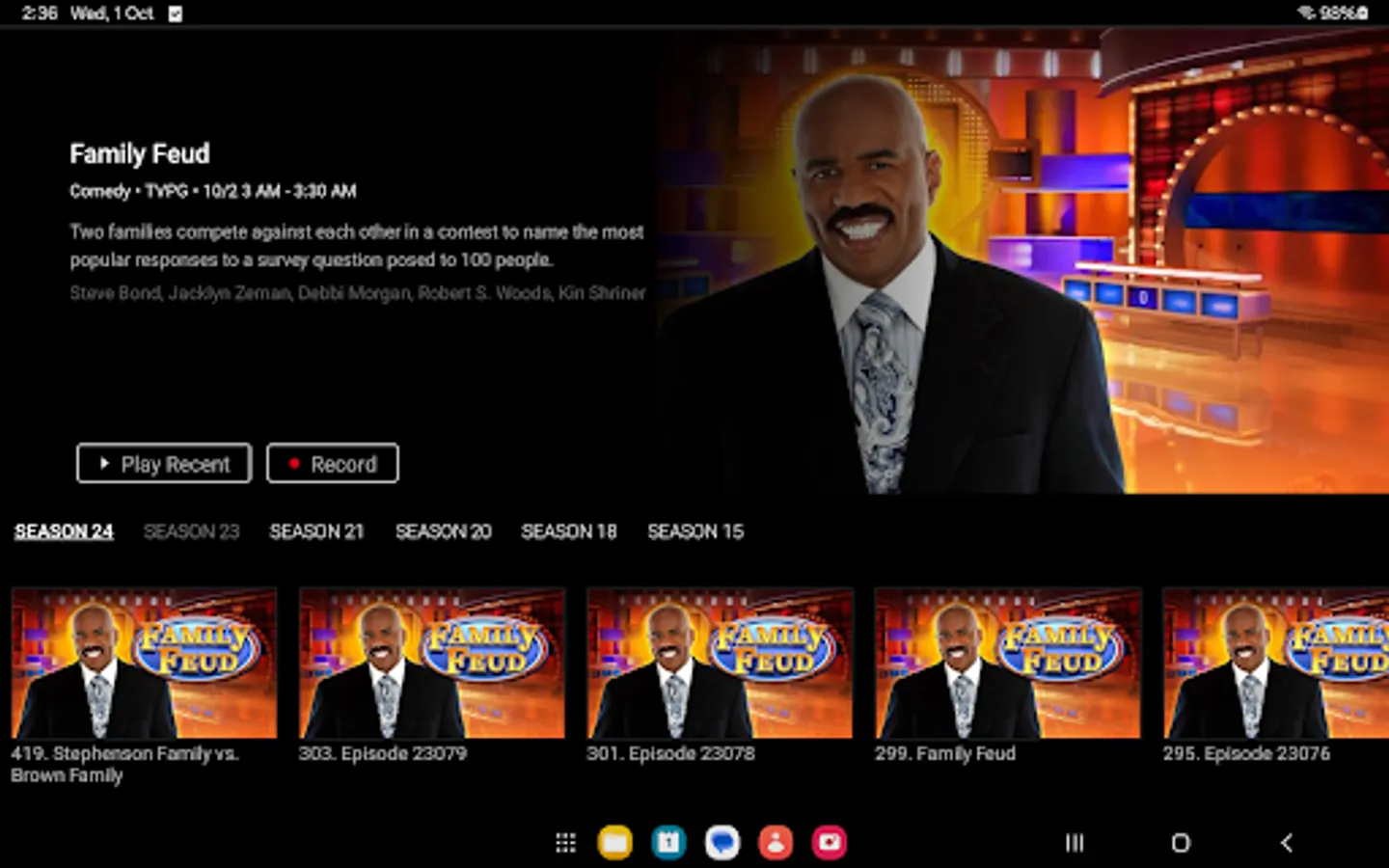The height and width of the screenshot is (868, 1389).
Task: Tap the '301. Episode 23078' caption
Action: 670,753
